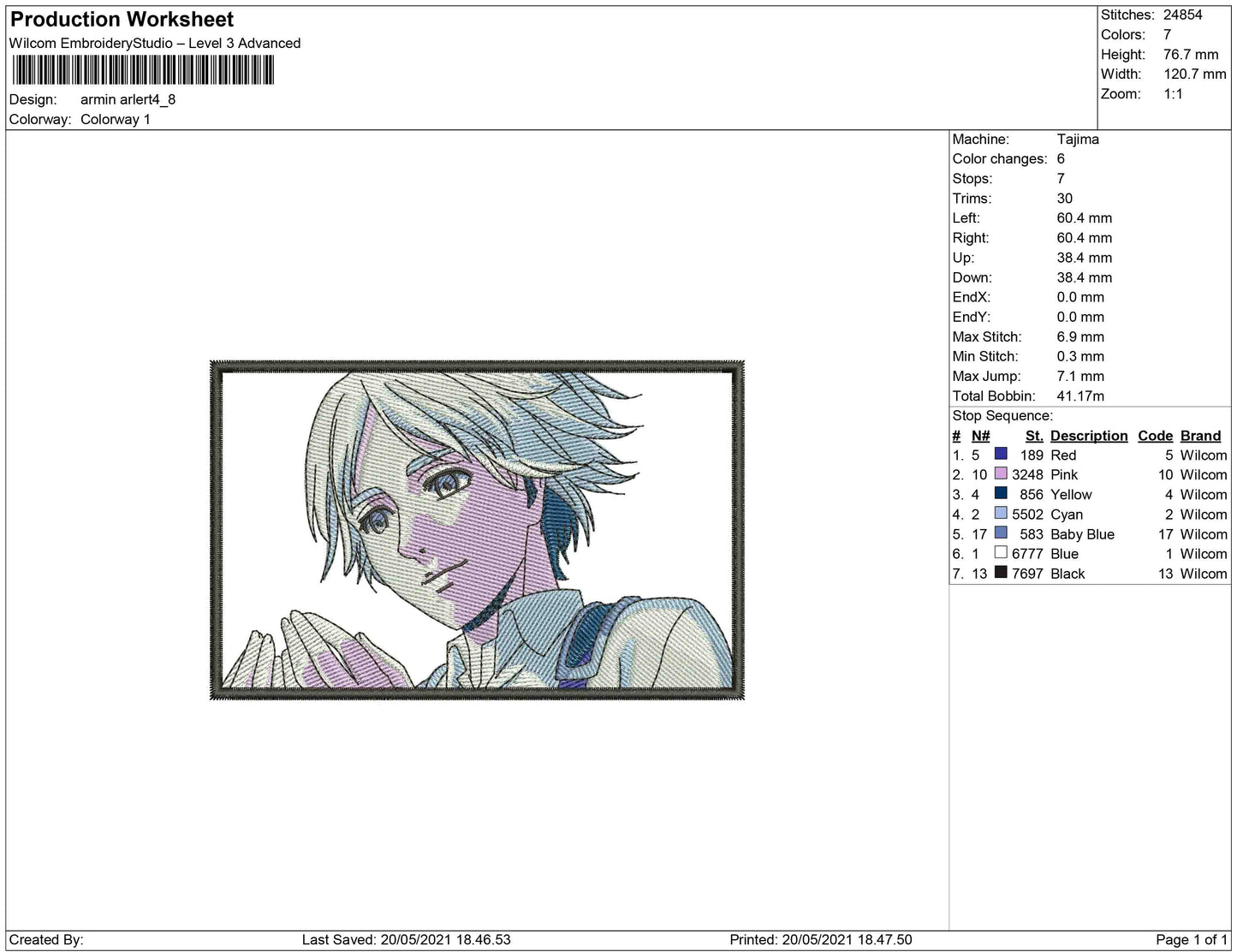The width and height of the screenshot is (1237, 952).
Task: Click the Last Saved timestamp in footer
Action: 406,939
